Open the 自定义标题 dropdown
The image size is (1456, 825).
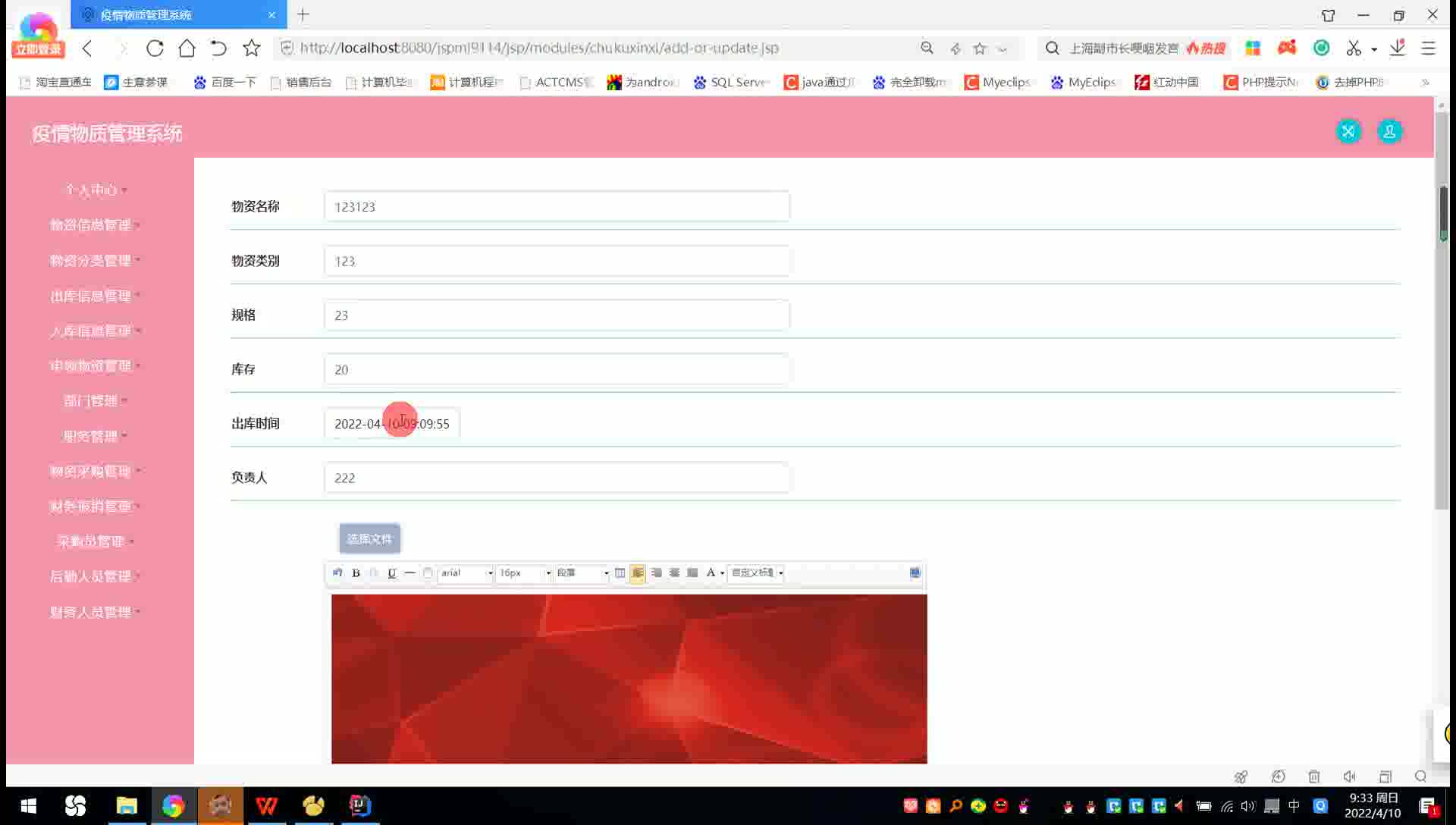[756, 573]
